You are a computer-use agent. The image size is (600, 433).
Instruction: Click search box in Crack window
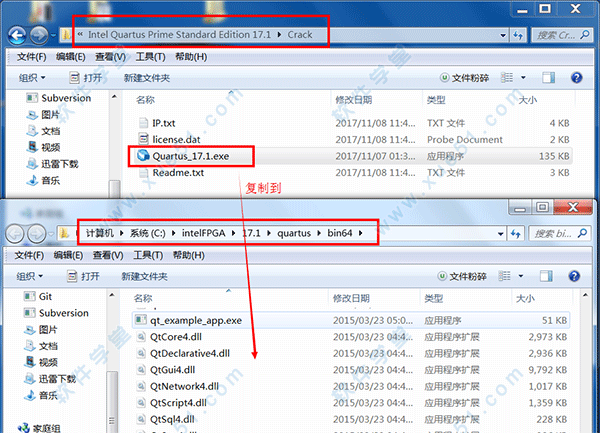tap(561, 36)
